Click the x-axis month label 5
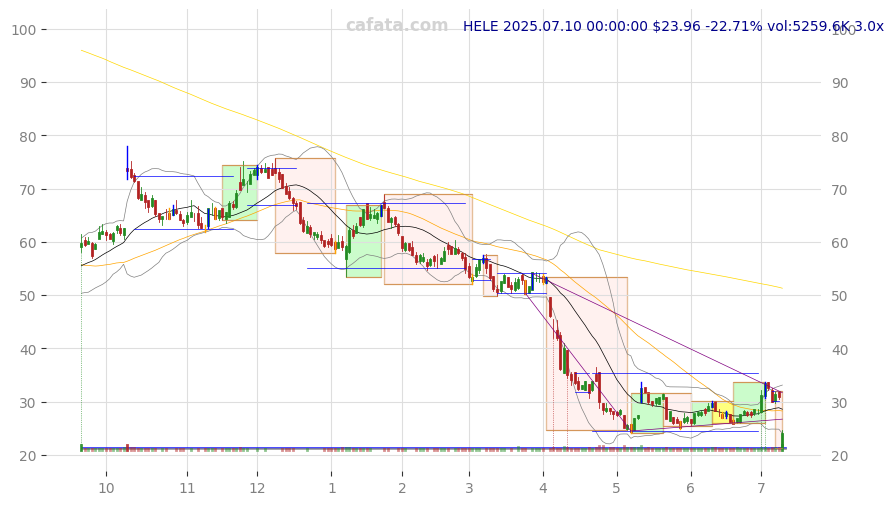This screenshot has width=894, height=505. 616,488
